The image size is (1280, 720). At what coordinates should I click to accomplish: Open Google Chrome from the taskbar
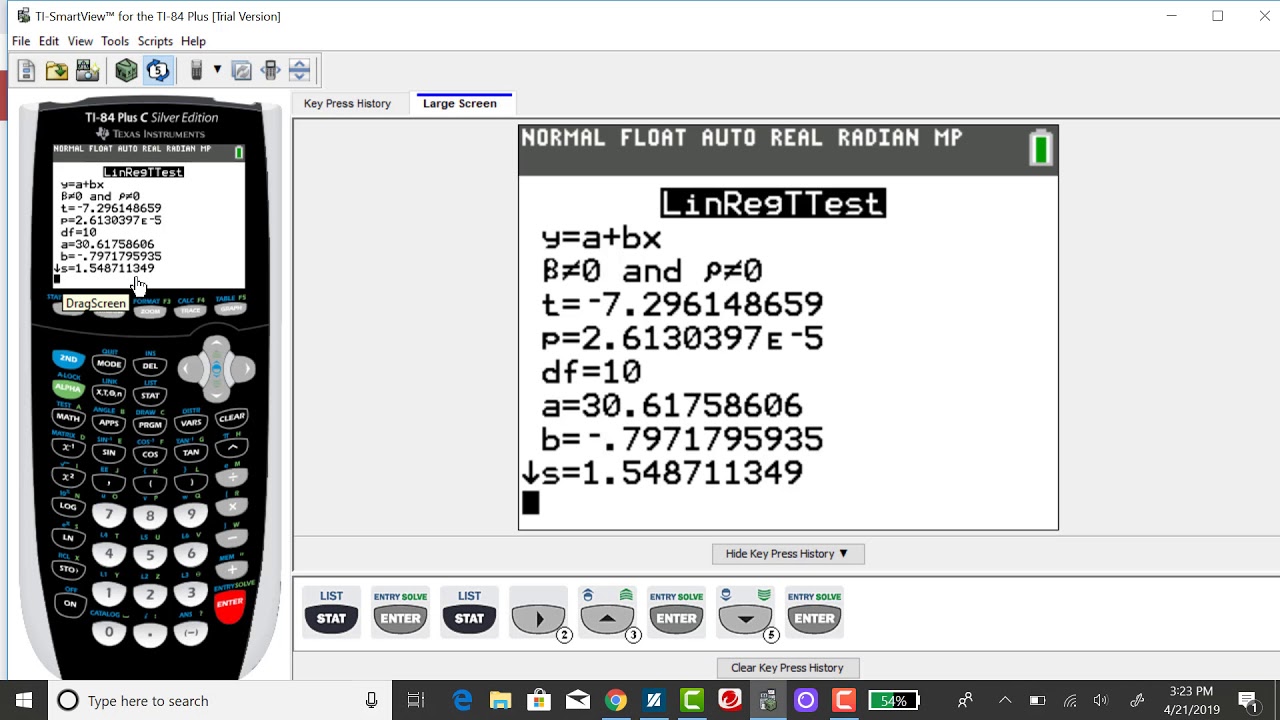click(616, 700)
